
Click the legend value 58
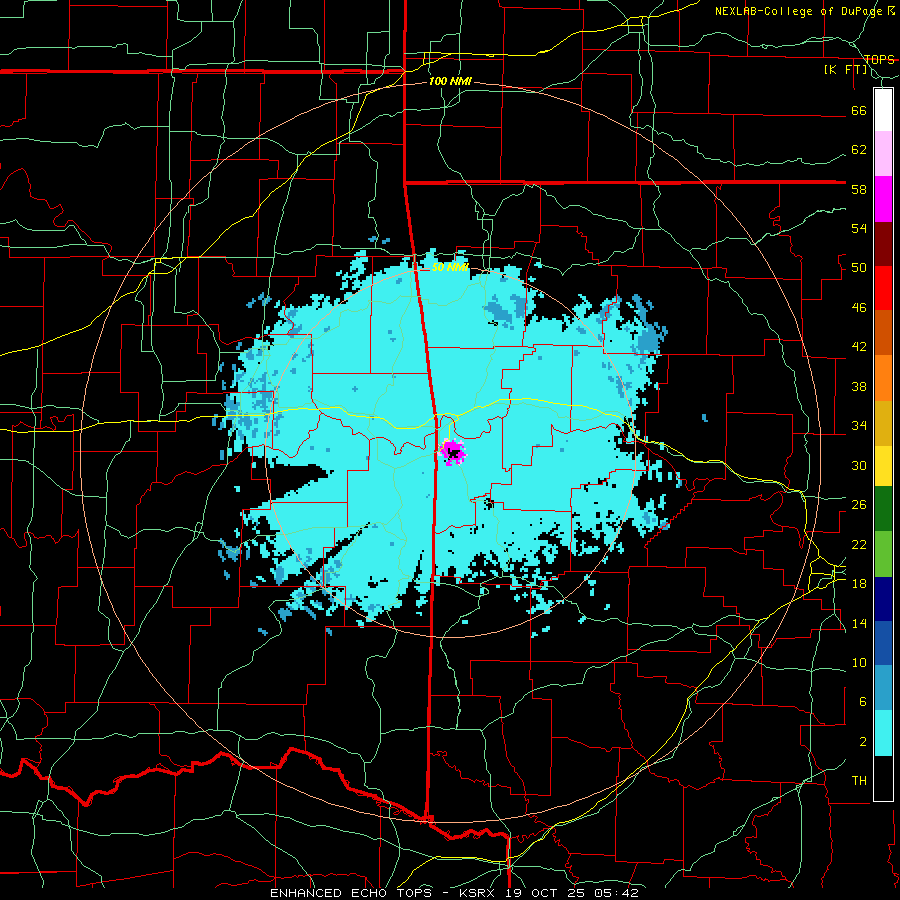point(859,189)
